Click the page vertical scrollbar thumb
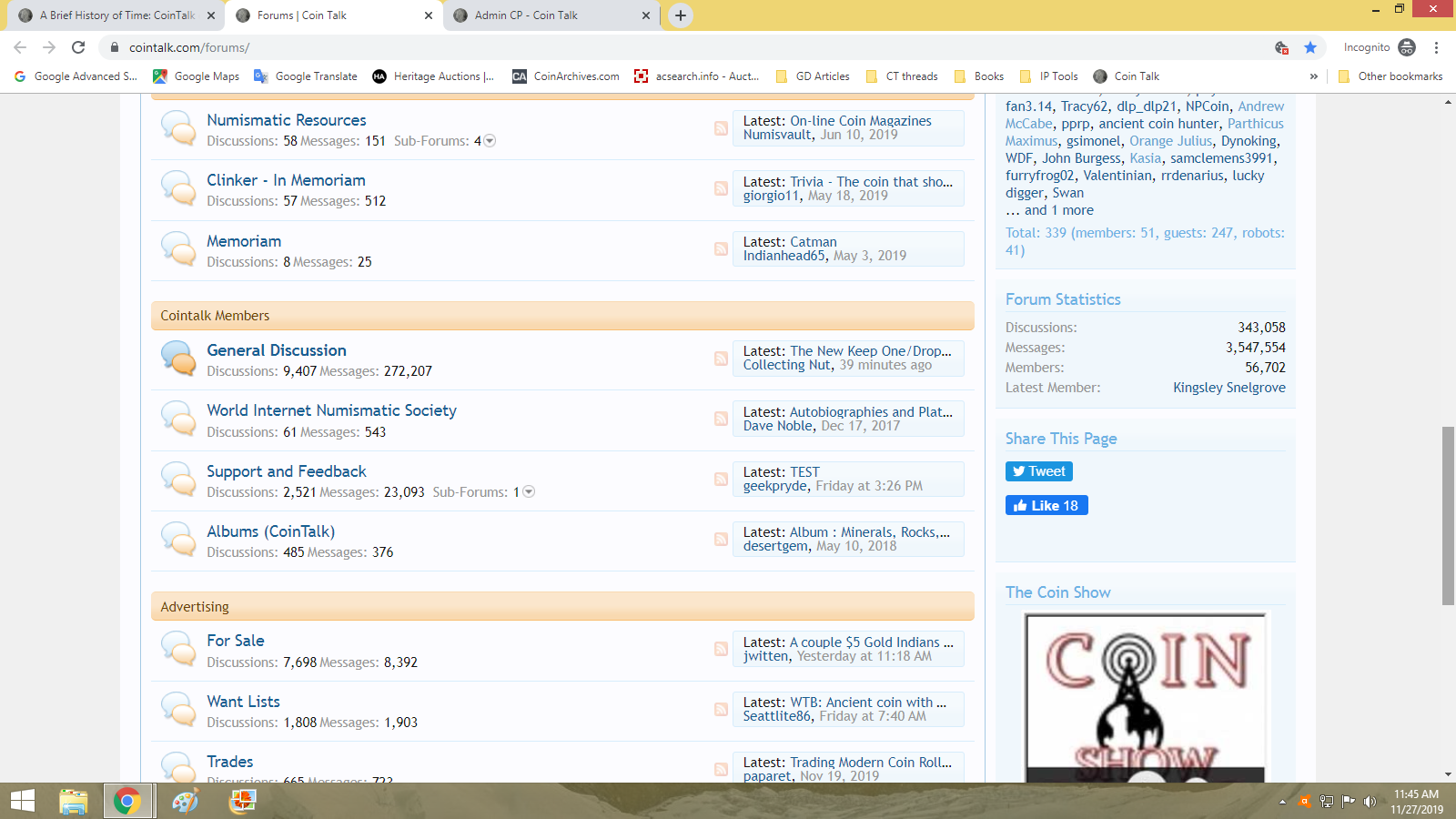The height and width of the screenshot is (819, 1456). [x=1448, y=514]
